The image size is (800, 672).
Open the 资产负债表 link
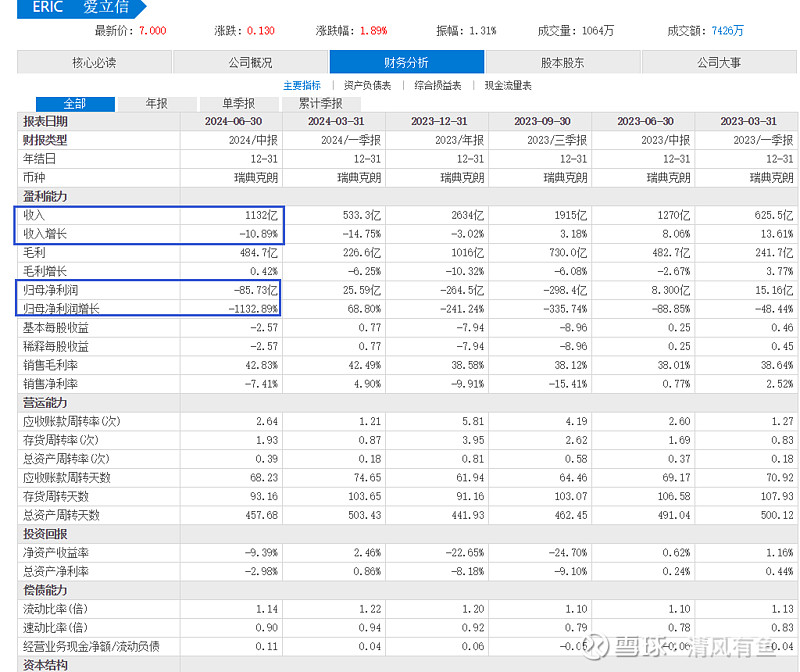[x=367, y=85]
